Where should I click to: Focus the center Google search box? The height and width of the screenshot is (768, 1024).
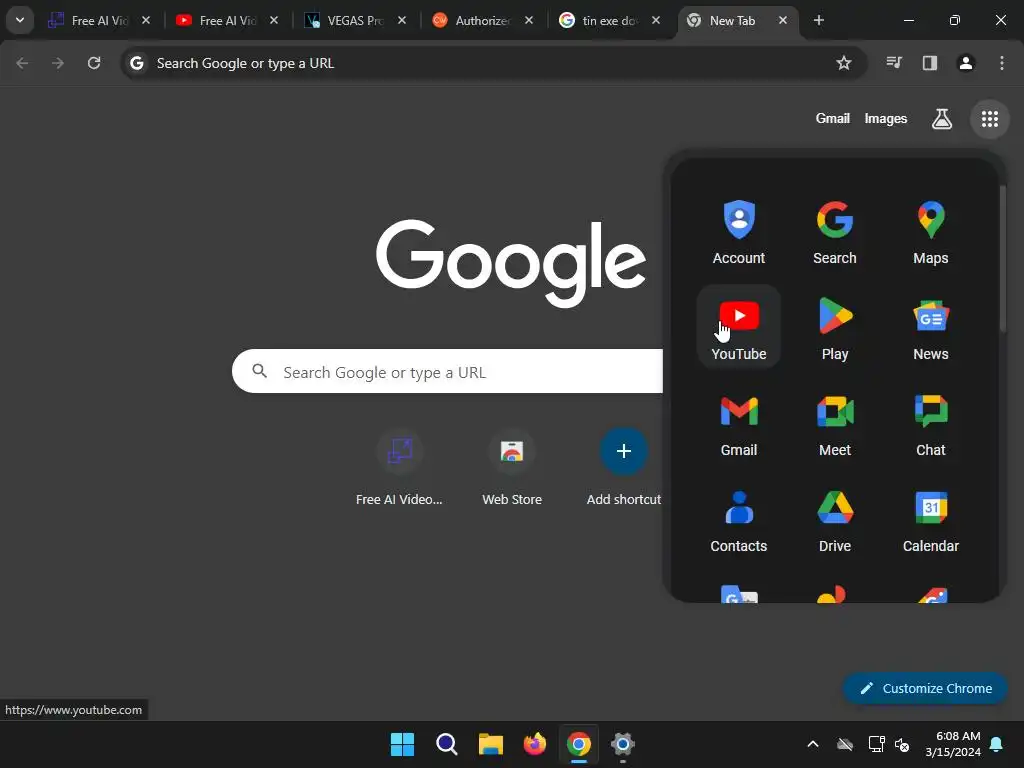[x=448, y=372]
